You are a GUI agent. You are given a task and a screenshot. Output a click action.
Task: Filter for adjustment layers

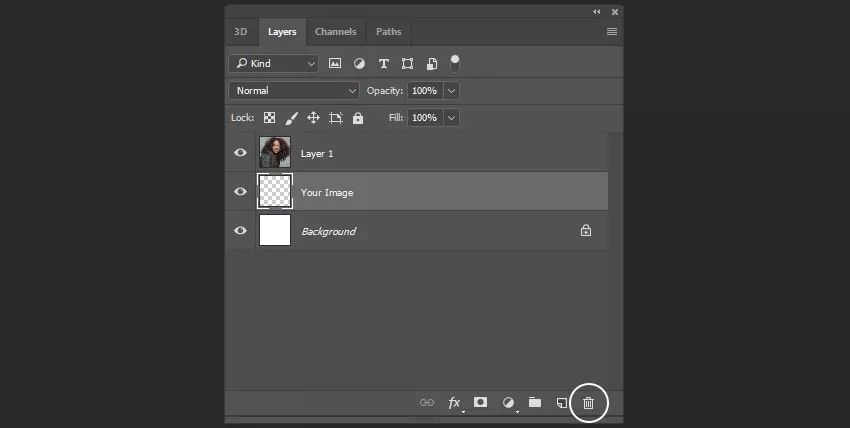pyautogui.click(x=359, y=63)
